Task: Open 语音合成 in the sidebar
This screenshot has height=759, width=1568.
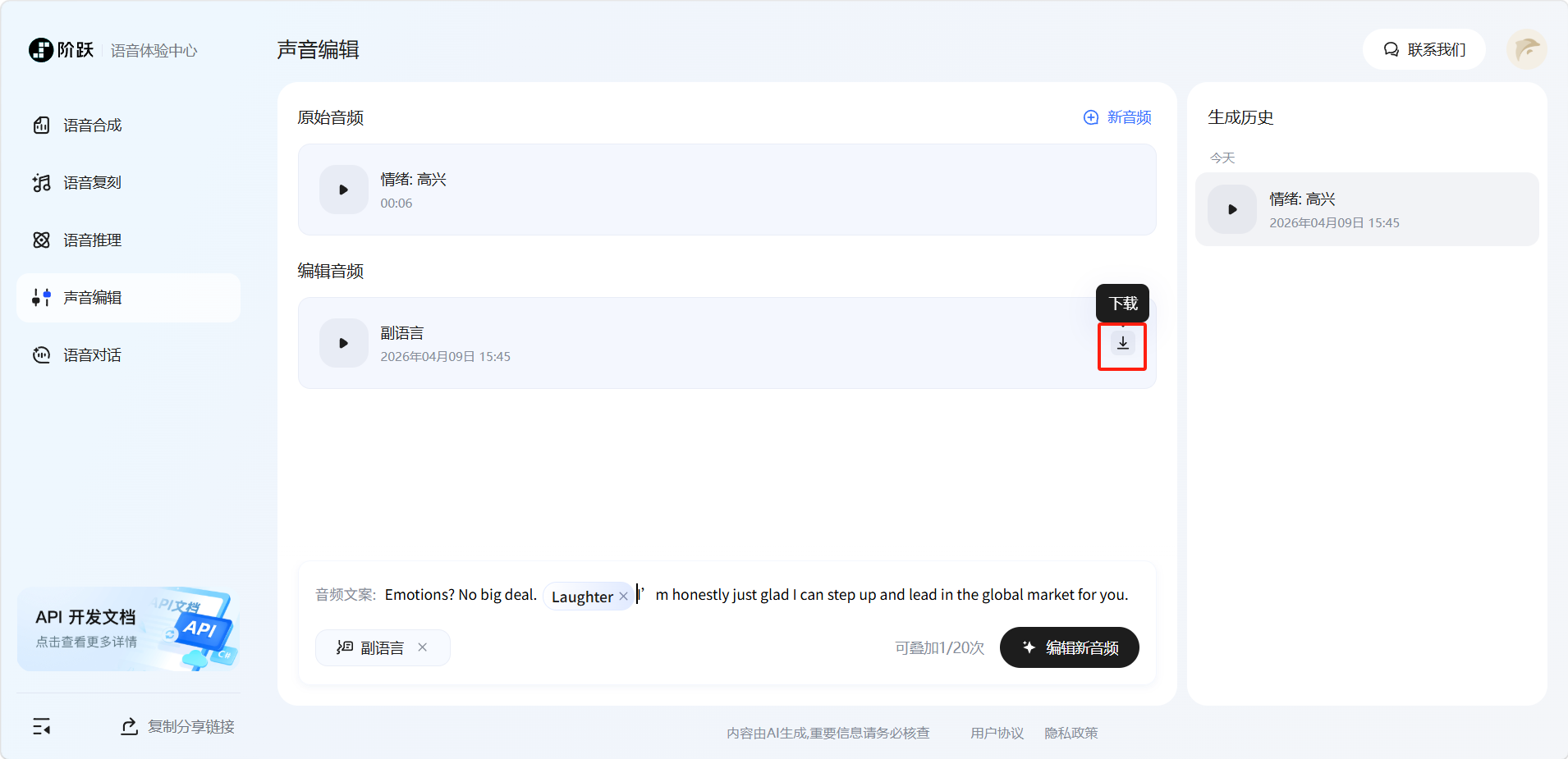Action: (92, 126)
